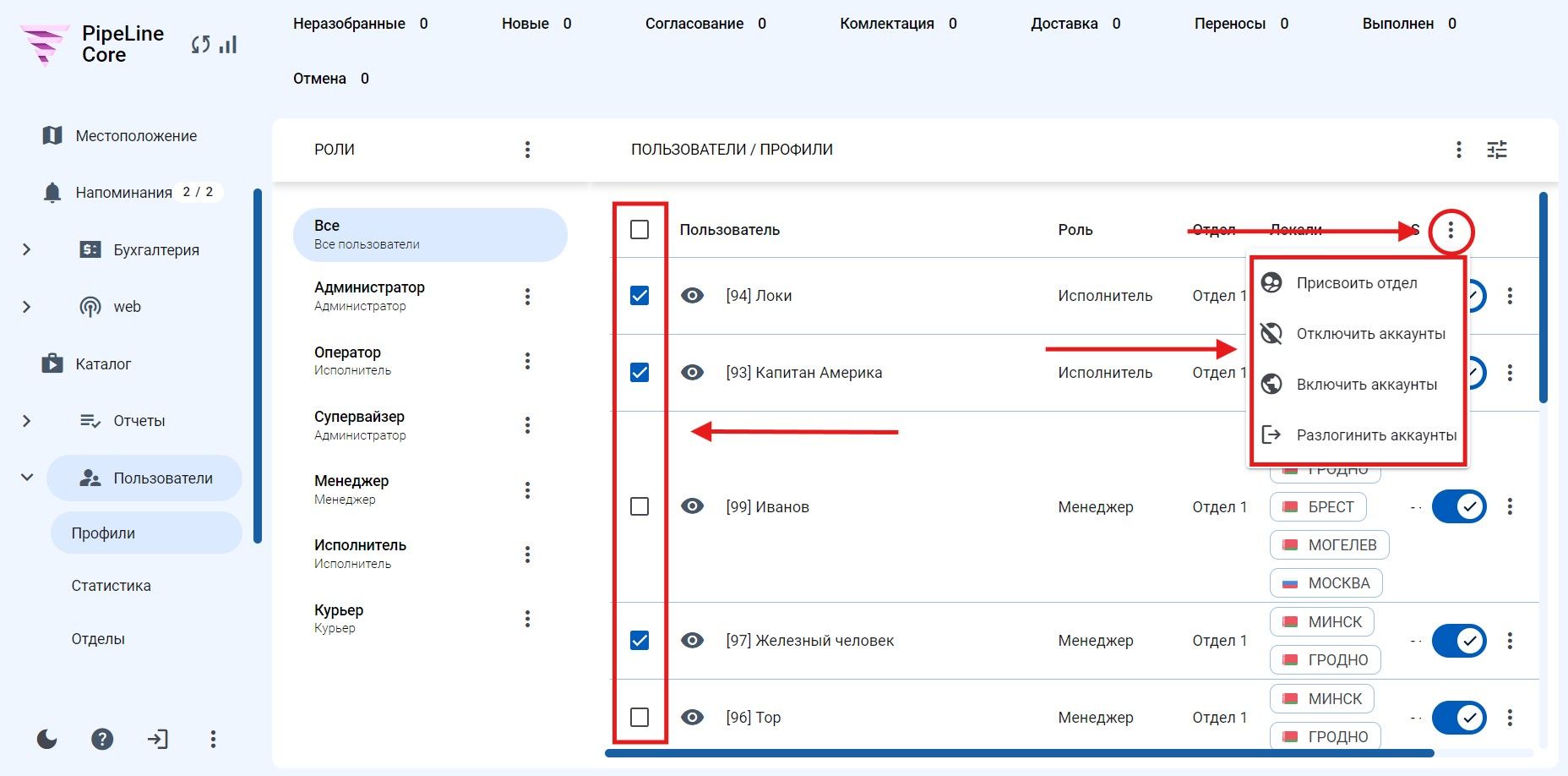Open the Местоположение map section
The height and width of the screenshot is (776, 1568).
(x=119, y=135)
